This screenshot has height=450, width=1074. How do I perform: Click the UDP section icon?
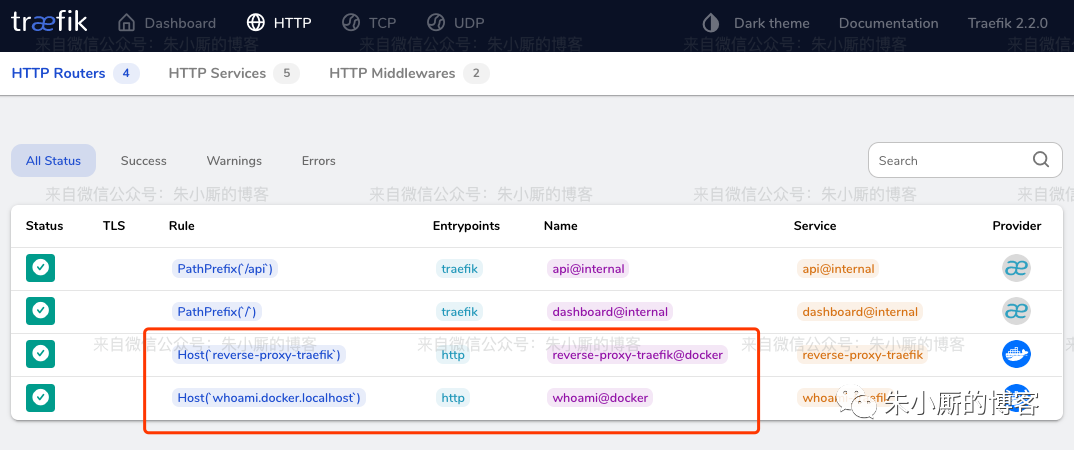pyautogui.click(x=436, y=23)
